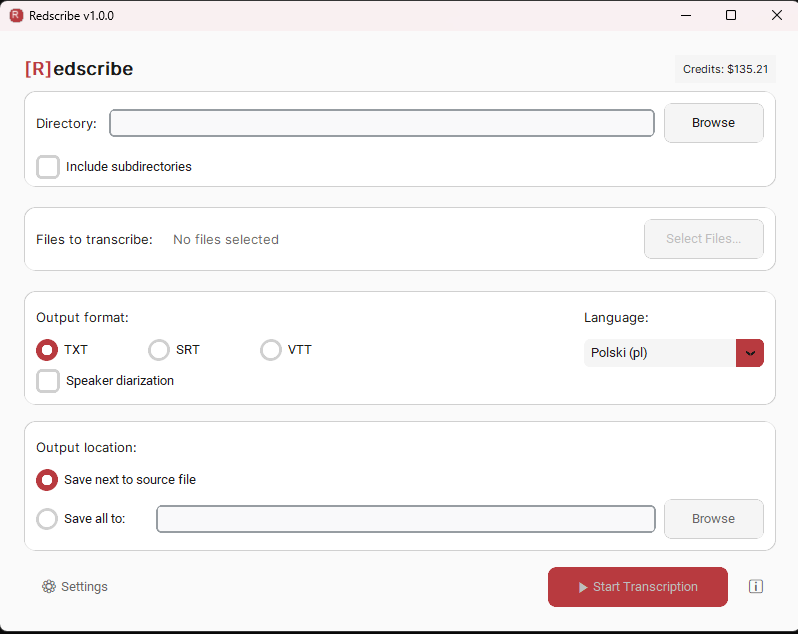The image size is (798, 634).
Task: Click the Save all to path field
Action: tap(406, 519)
